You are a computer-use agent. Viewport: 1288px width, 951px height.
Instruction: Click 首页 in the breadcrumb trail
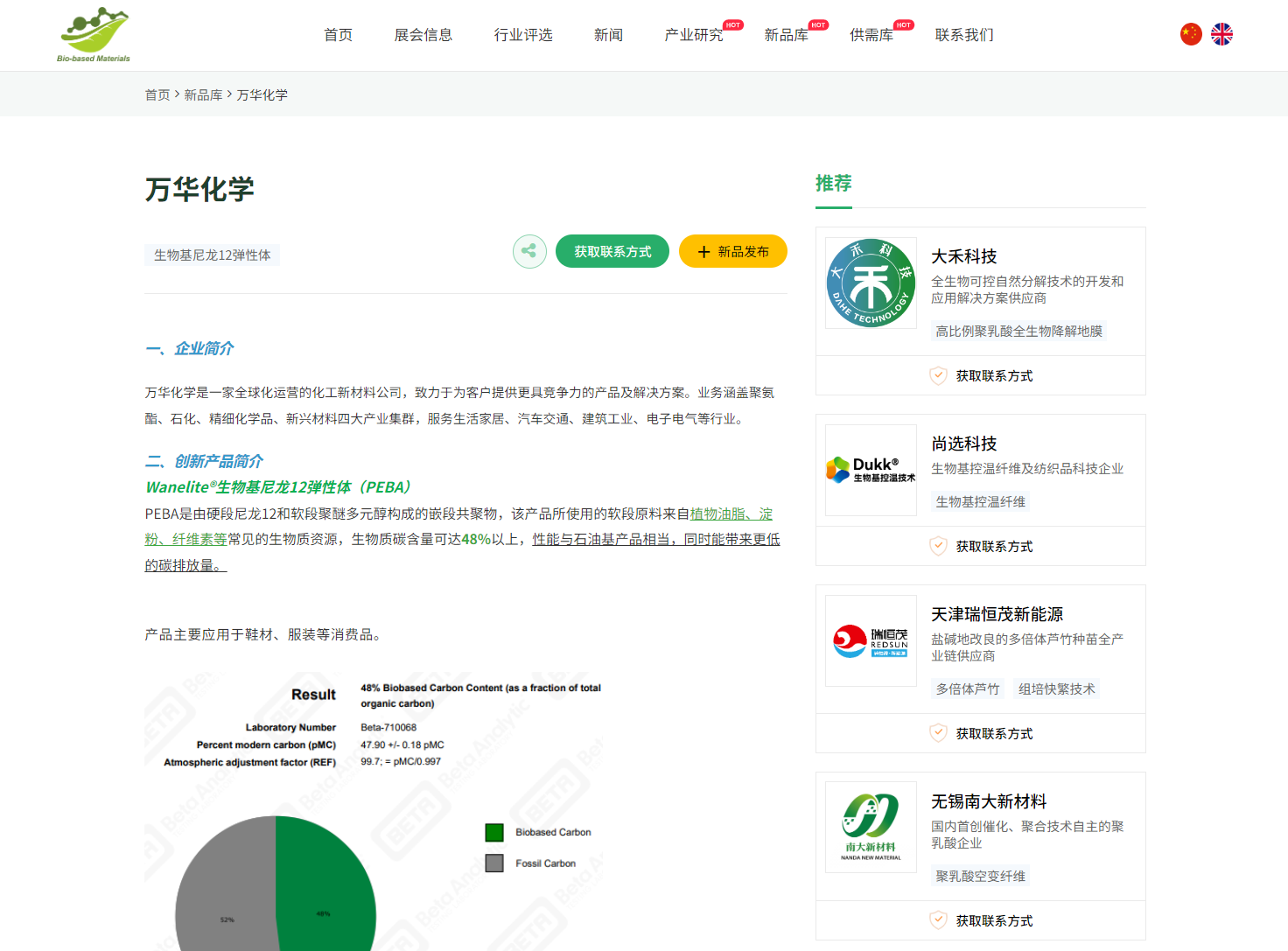tap(157, 94)
